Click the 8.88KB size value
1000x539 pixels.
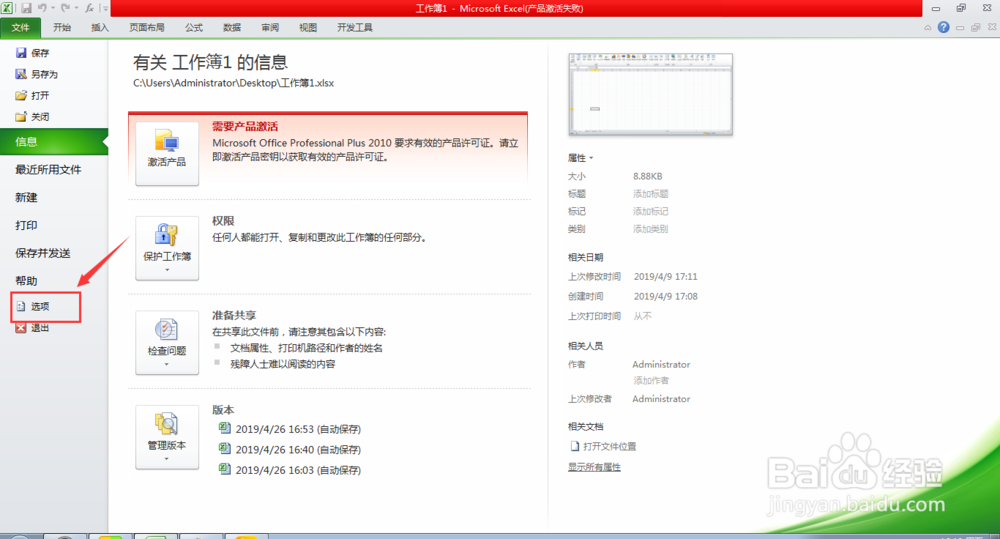pyautogui.click(x=648, y=176)
